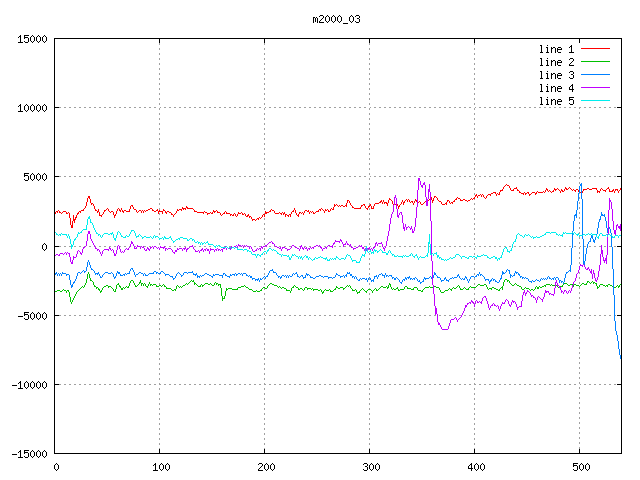The width and height of the screenshot is (640, 480).
Task: Select the -15000 y-axis tick label
Action: point(29,454)
